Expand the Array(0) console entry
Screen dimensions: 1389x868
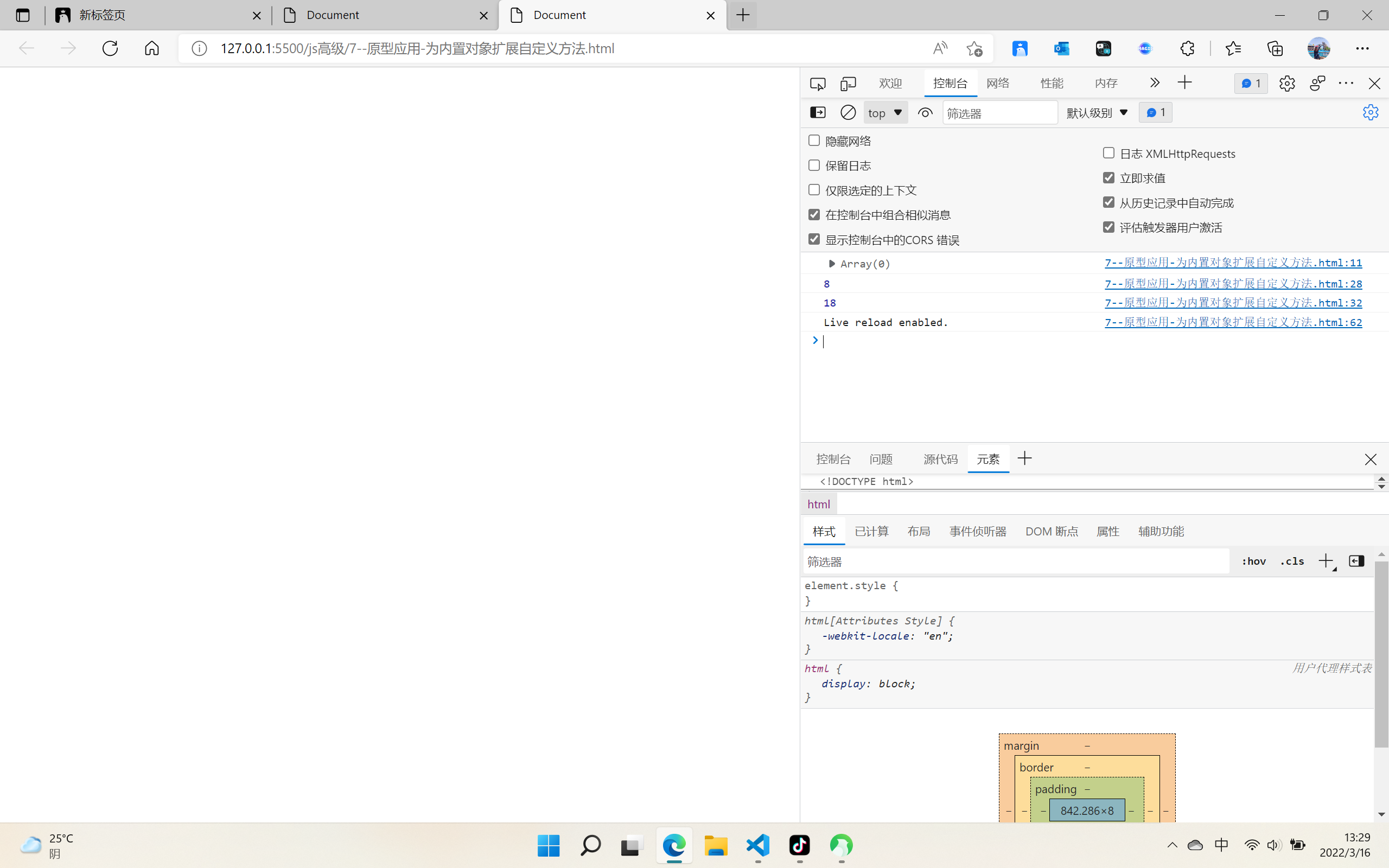pyautogui.click(x=832, y=264)
